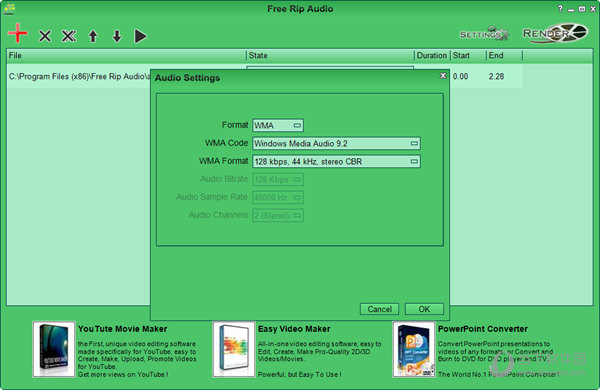Start Render with the film reel button

pos(555,33)
